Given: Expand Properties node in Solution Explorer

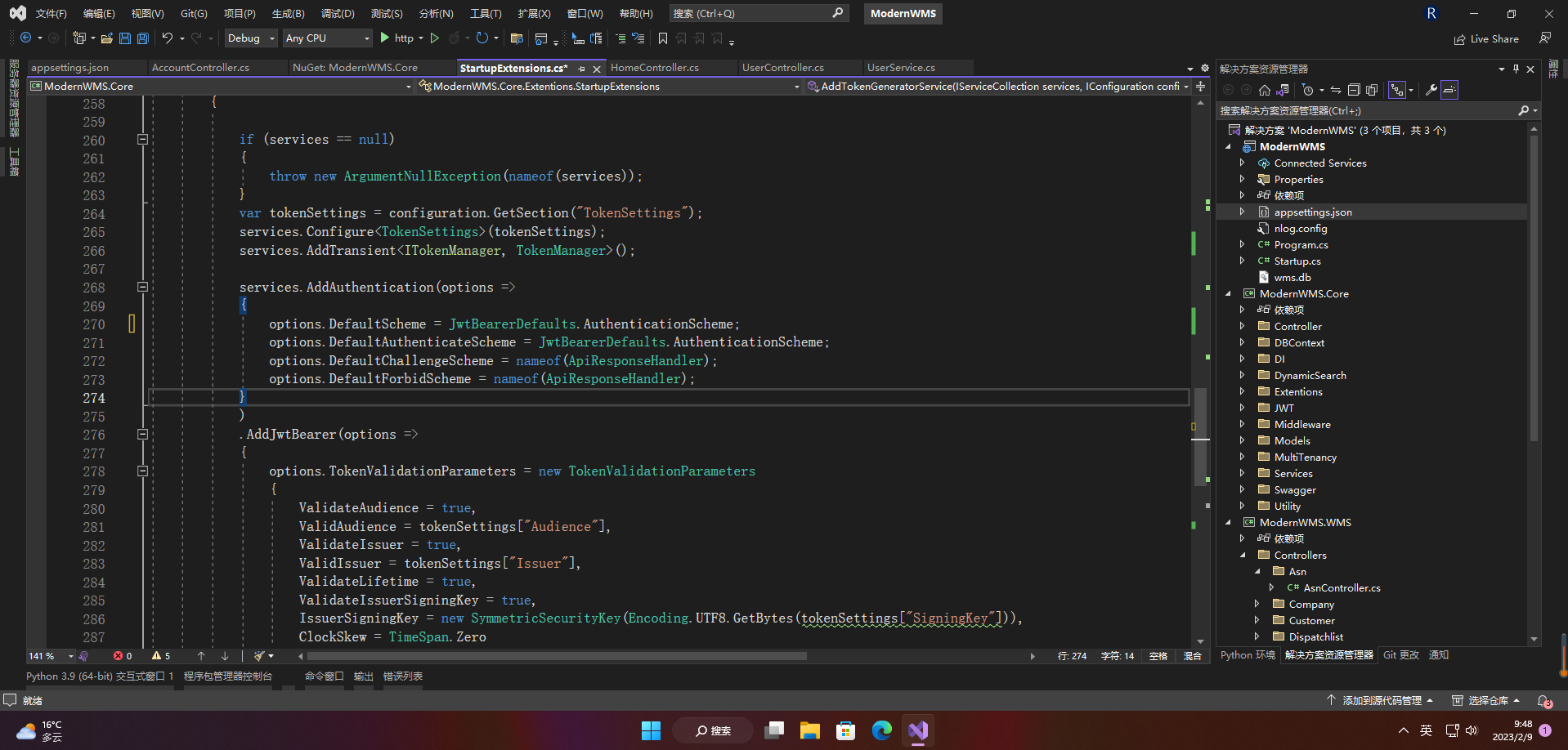Looking at the screenshot, I should tap(1242, 179).
